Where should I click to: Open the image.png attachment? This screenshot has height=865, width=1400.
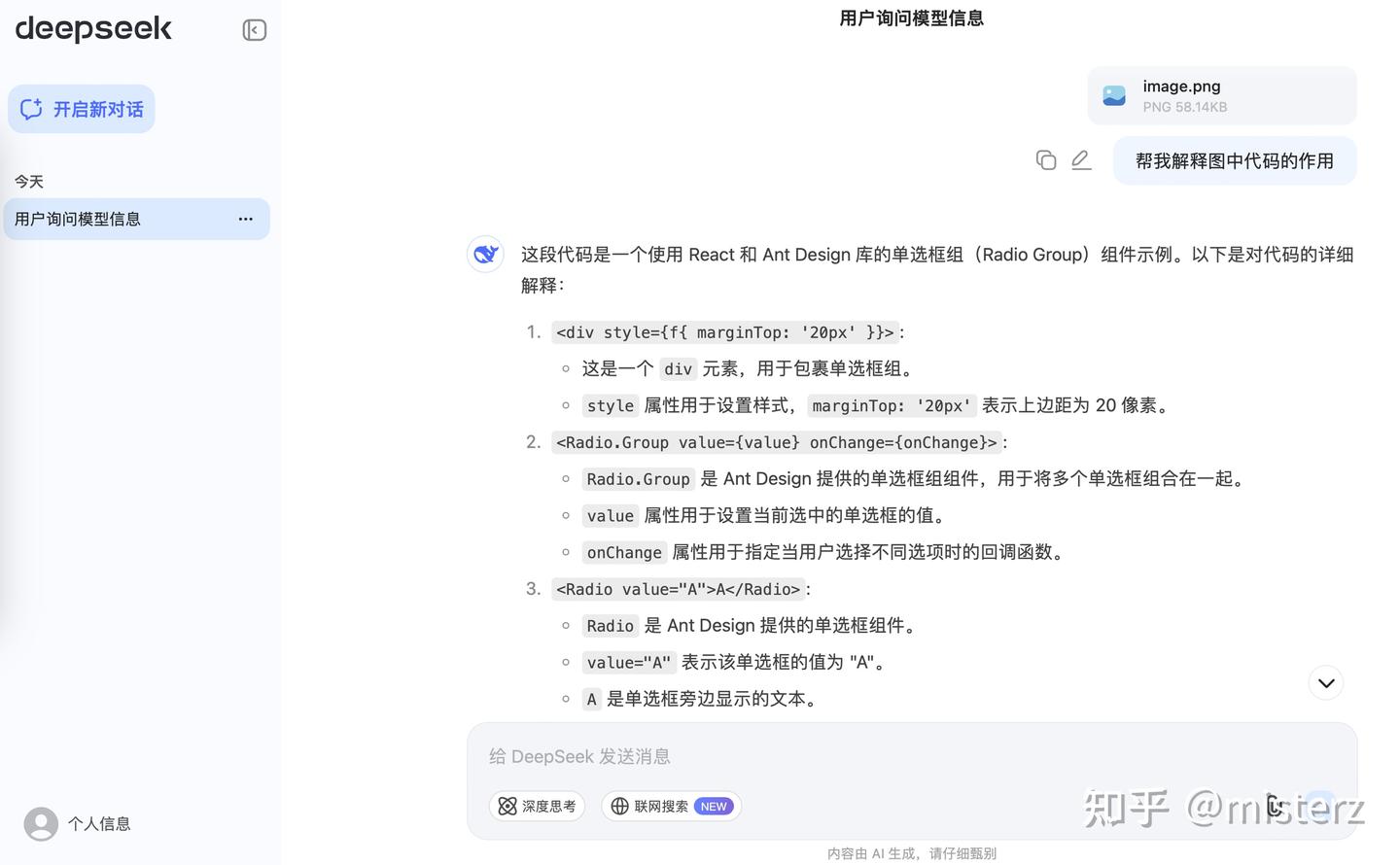click(1222, 95)
